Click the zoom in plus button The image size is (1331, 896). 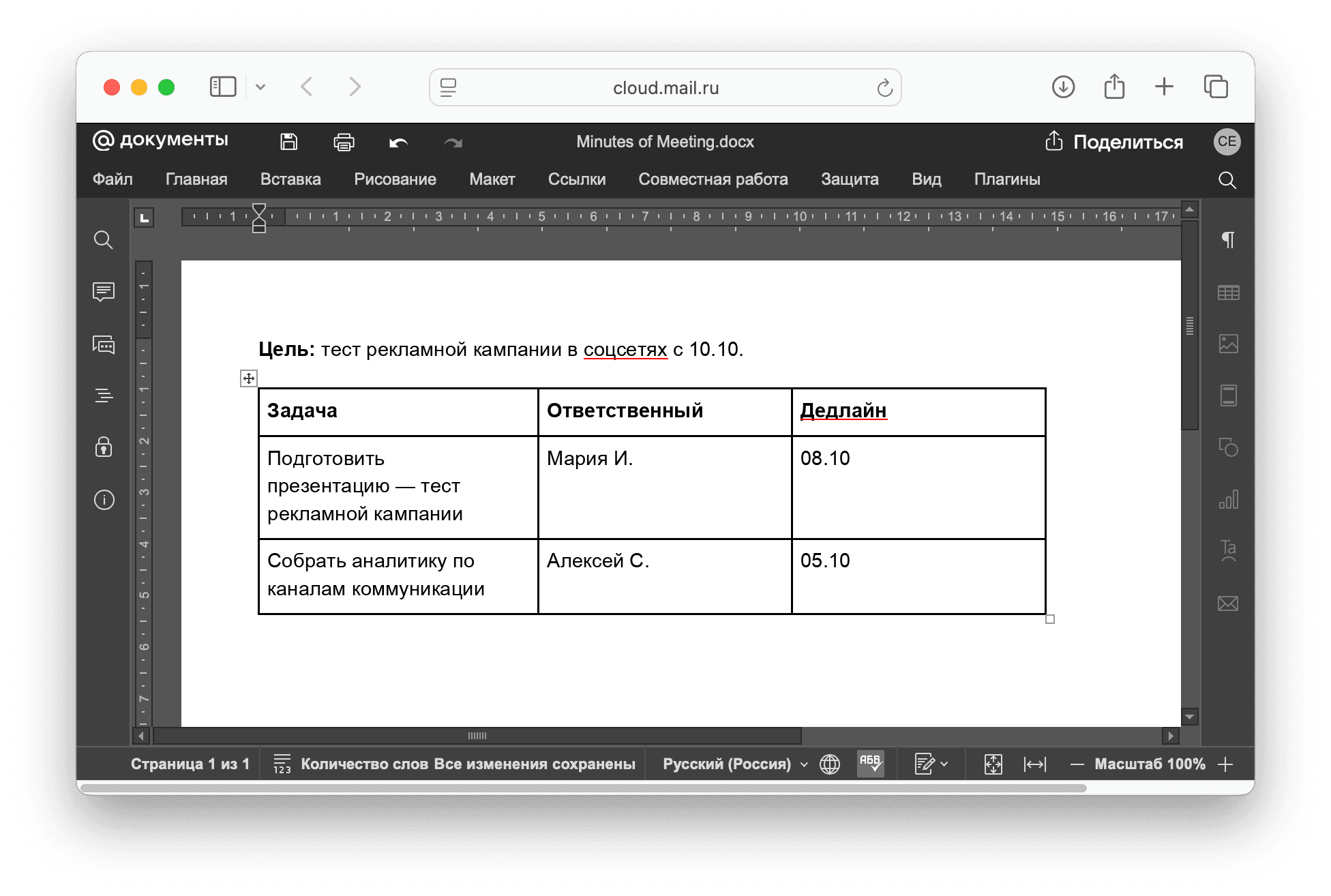[x=1225, y=764]
